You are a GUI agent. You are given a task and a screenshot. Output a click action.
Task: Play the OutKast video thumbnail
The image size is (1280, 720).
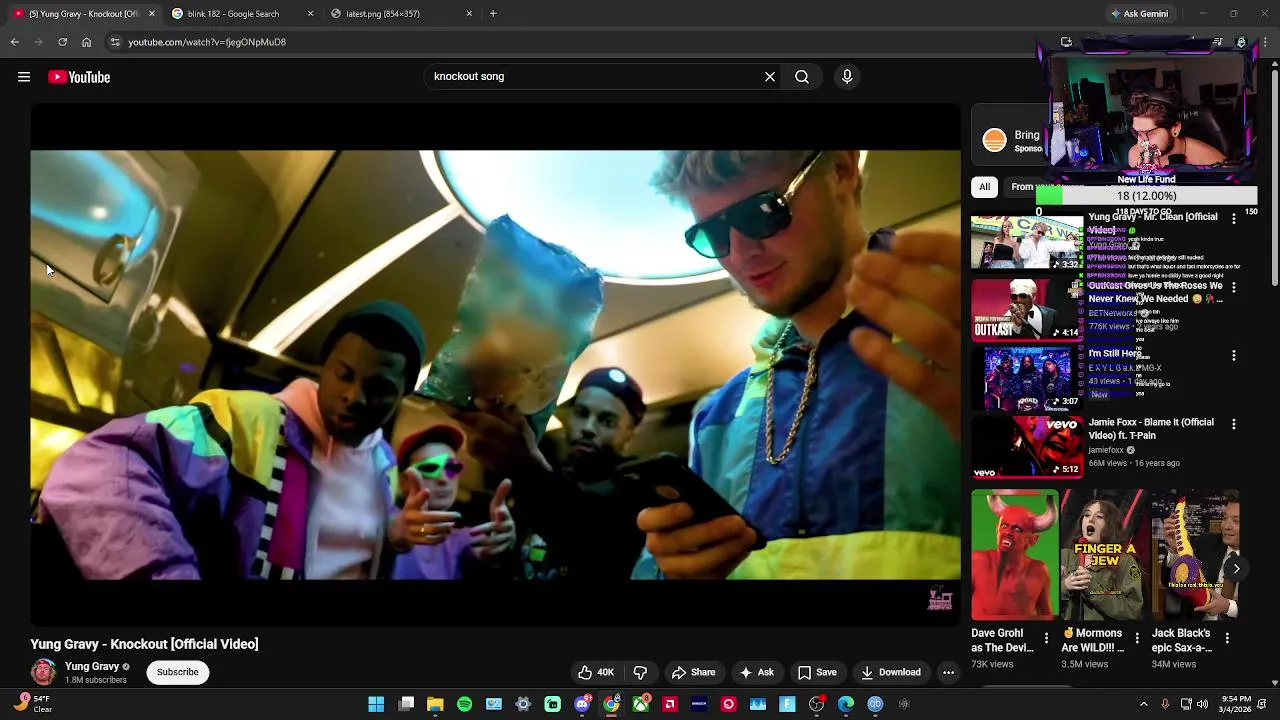tap(1027, 311)
